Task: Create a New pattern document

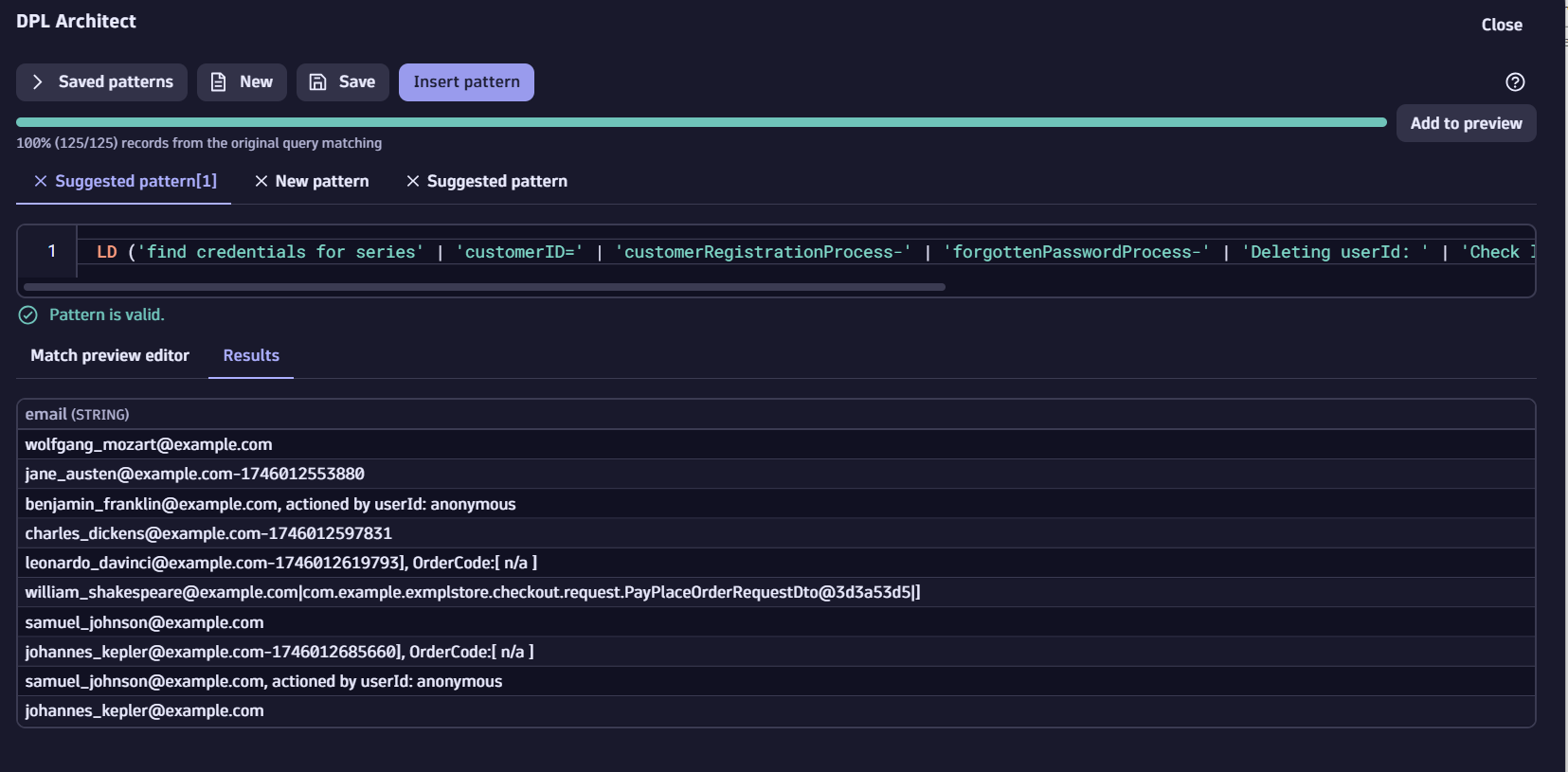Action: (x=242, y=82)
